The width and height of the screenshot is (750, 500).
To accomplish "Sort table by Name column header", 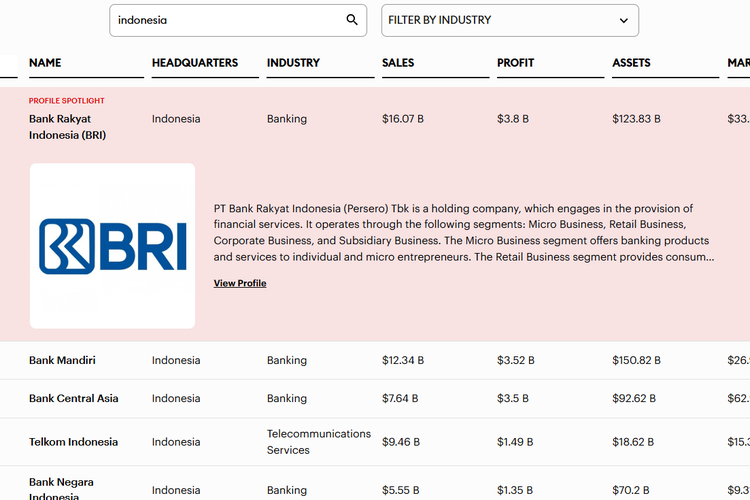I will pyautogui.click(x=45, y=63).
